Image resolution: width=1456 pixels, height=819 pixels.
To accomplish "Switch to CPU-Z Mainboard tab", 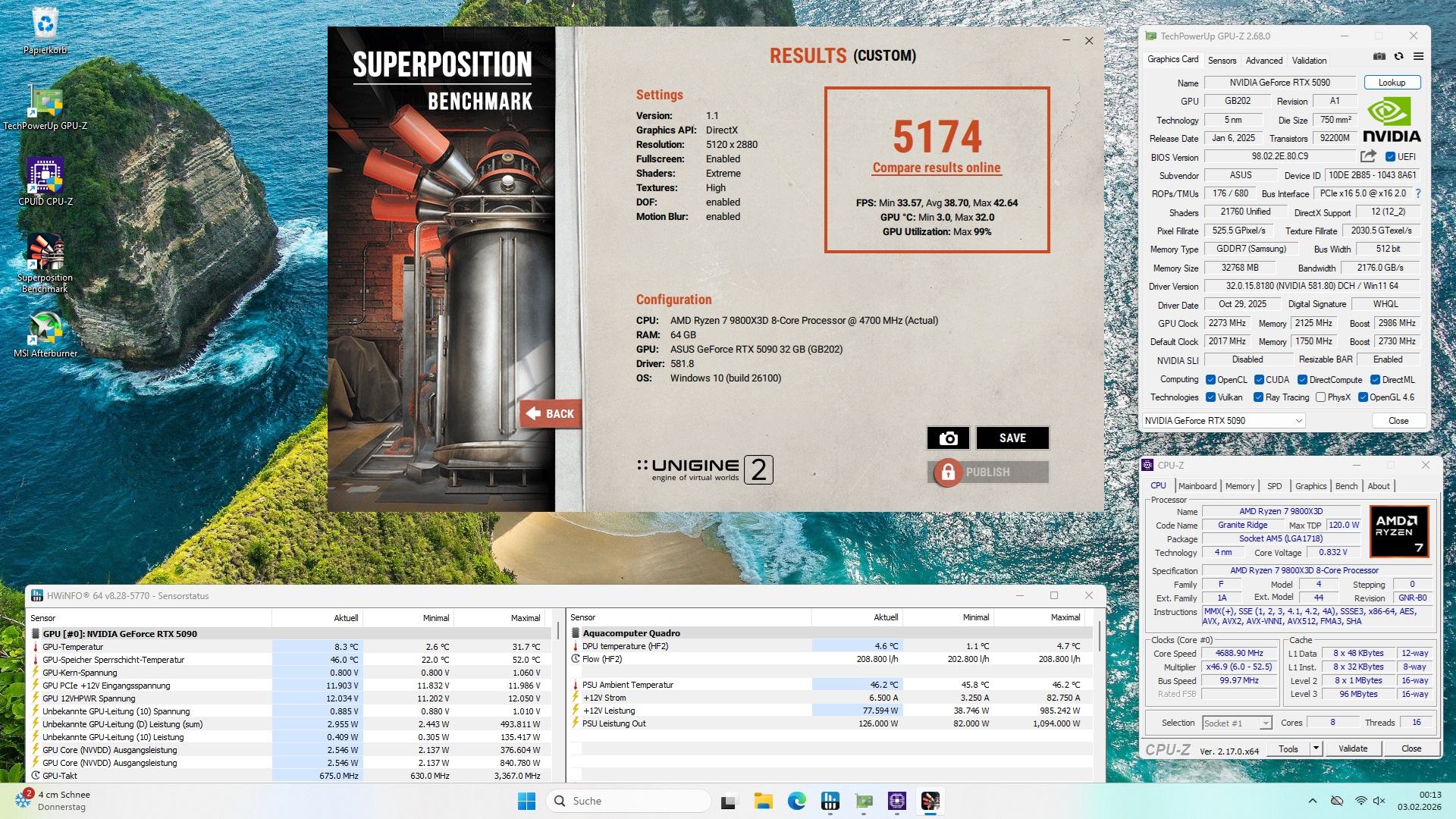I will 1197,486.
